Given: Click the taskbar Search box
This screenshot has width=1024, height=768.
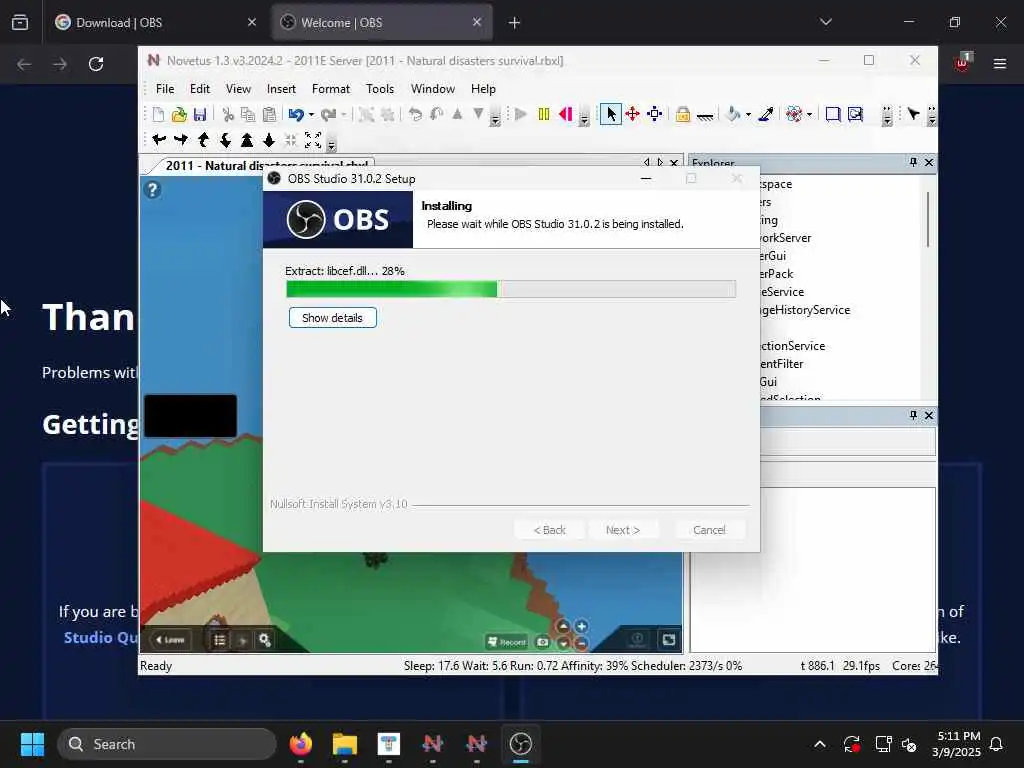Looking at the screenshot, I should point(167,744).
